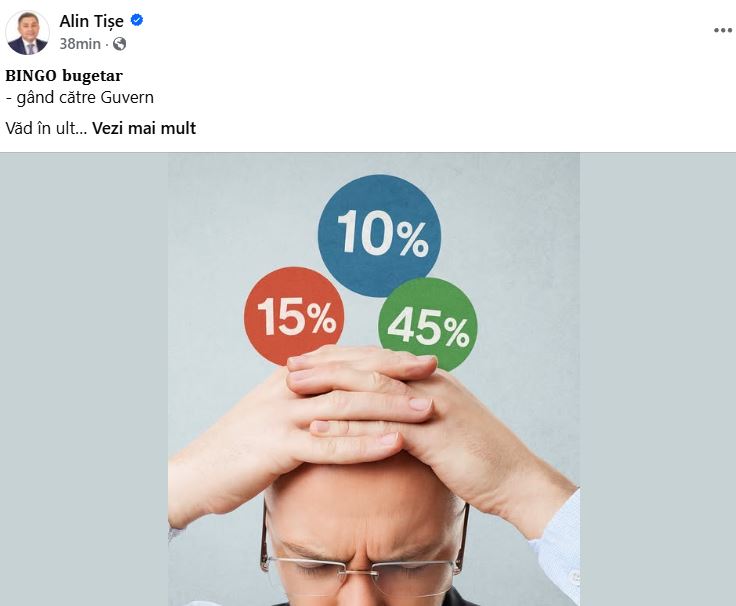Viewport: 736px width, 606px height.
Task: Open the Alin Tișe profile name link
Action: [92, 21]
